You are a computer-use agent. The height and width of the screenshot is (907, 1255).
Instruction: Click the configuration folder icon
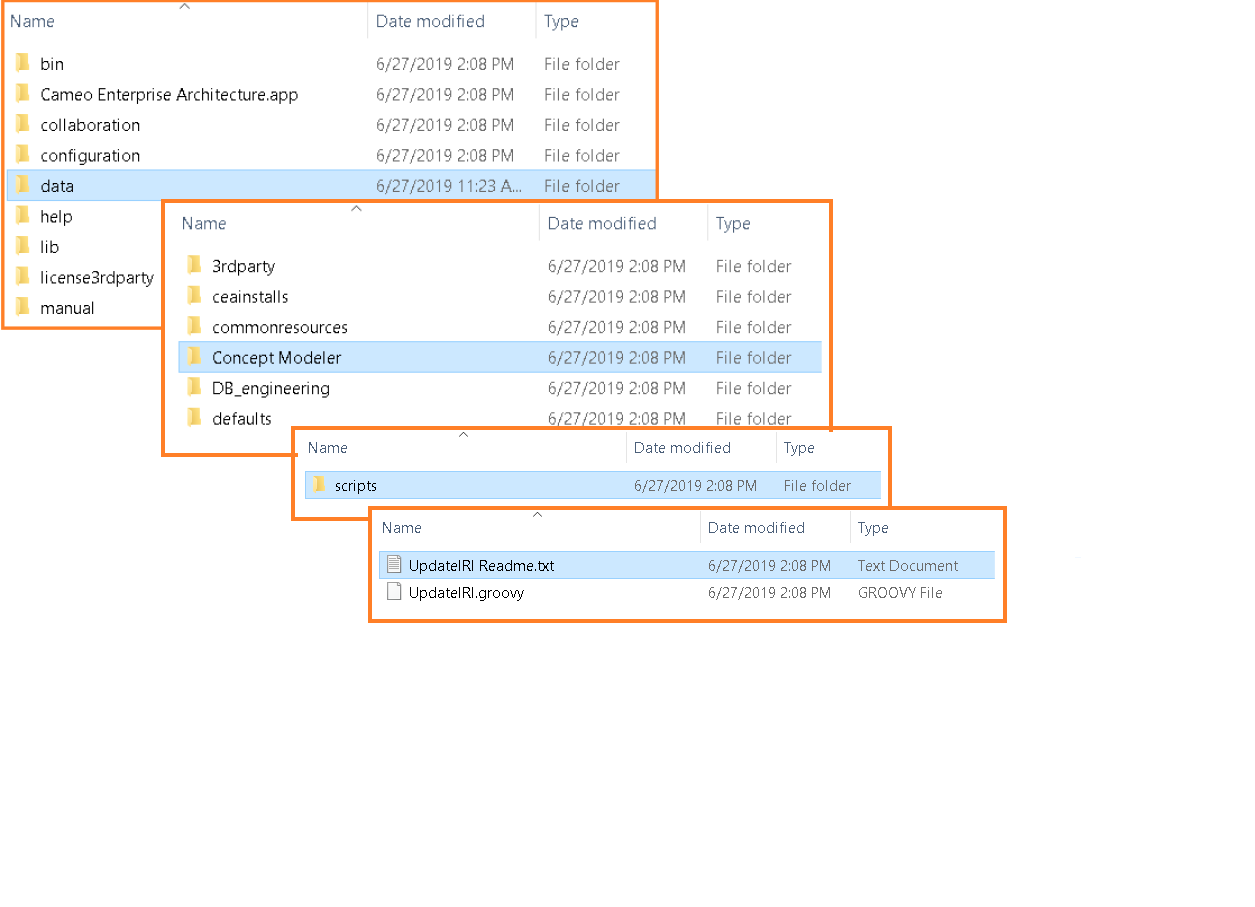[x=23, y=155]
